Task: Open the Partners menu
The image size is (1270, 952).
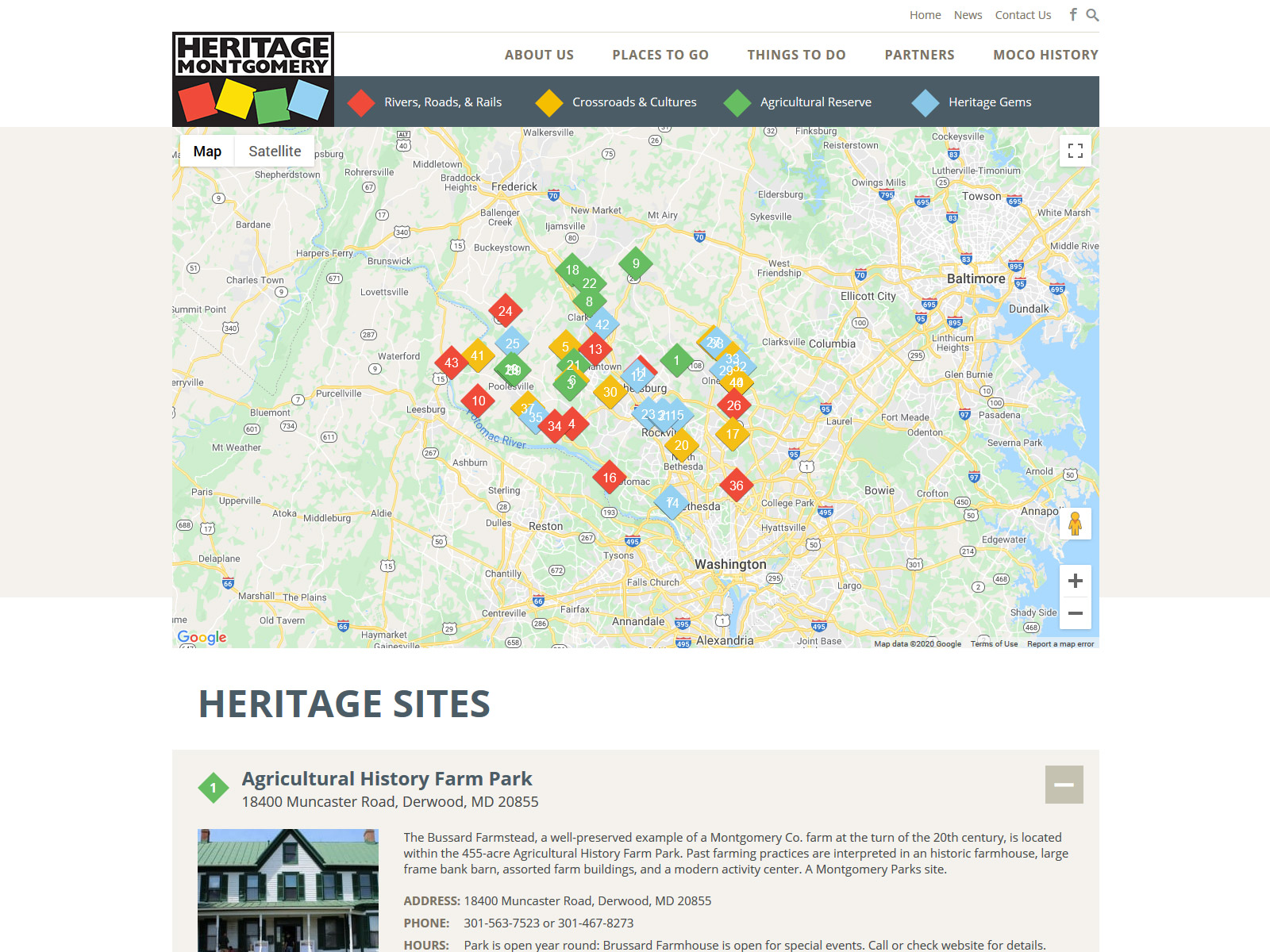Action: (x=920, y=55)
